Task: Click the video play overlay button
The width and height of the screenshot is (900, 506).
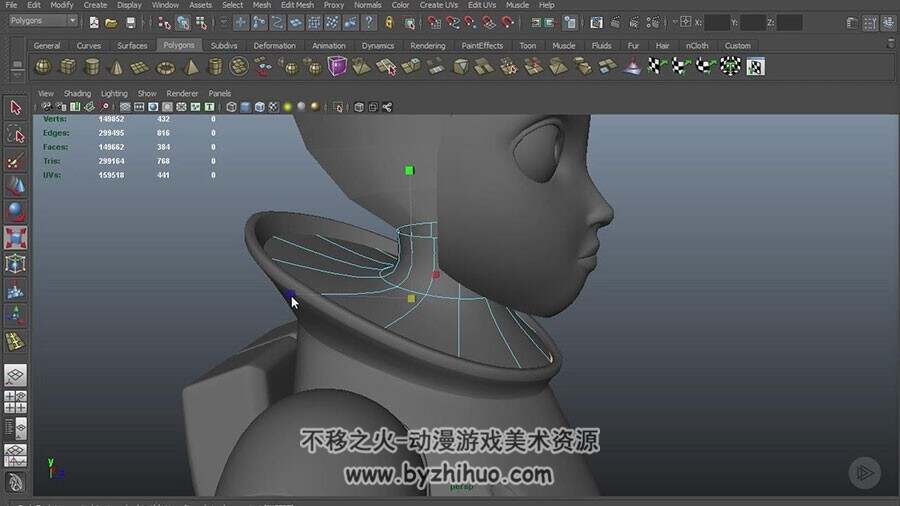Action: click(864, 473)
